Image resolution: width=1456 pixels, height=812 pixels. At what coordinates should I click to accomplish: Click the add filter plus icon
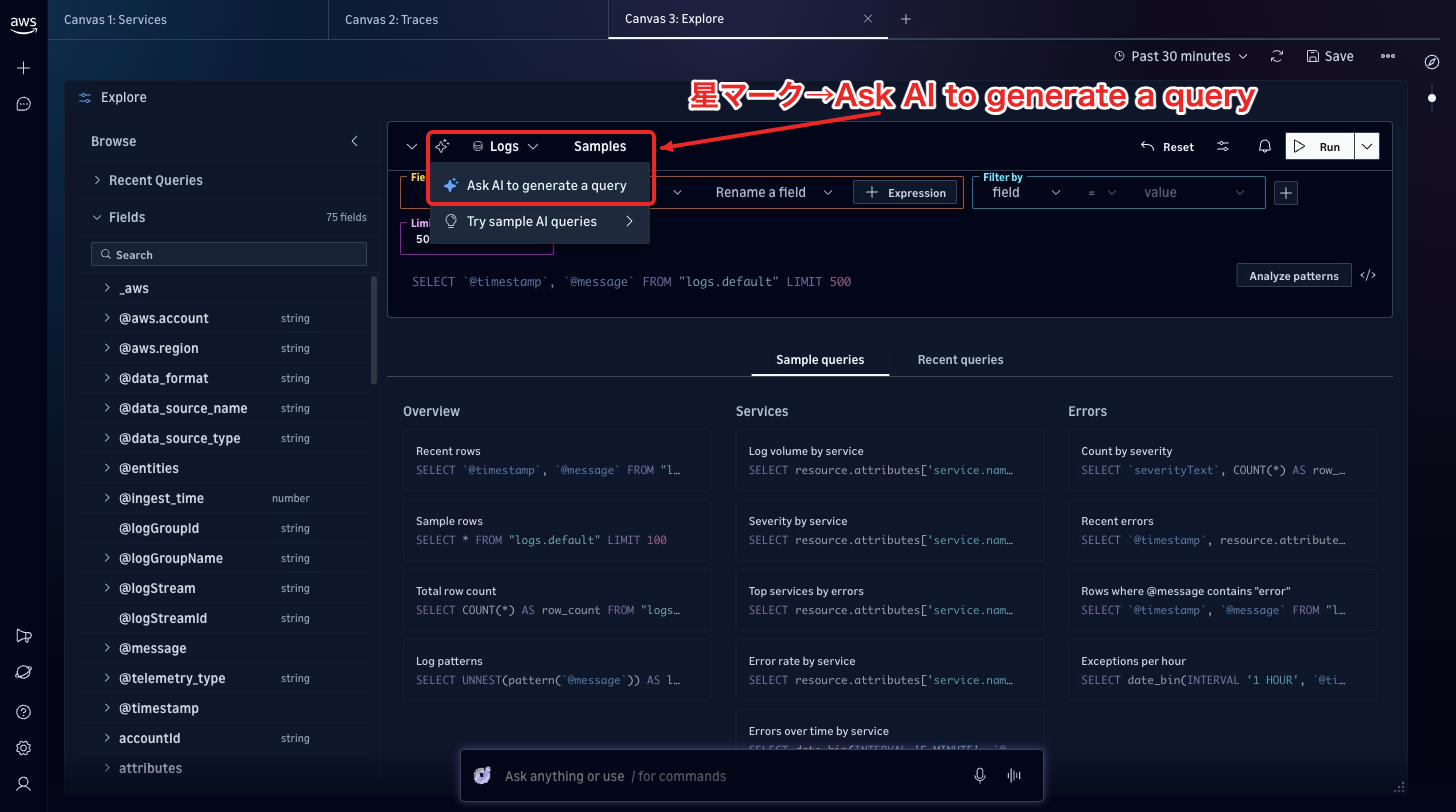click(1286, 193)
